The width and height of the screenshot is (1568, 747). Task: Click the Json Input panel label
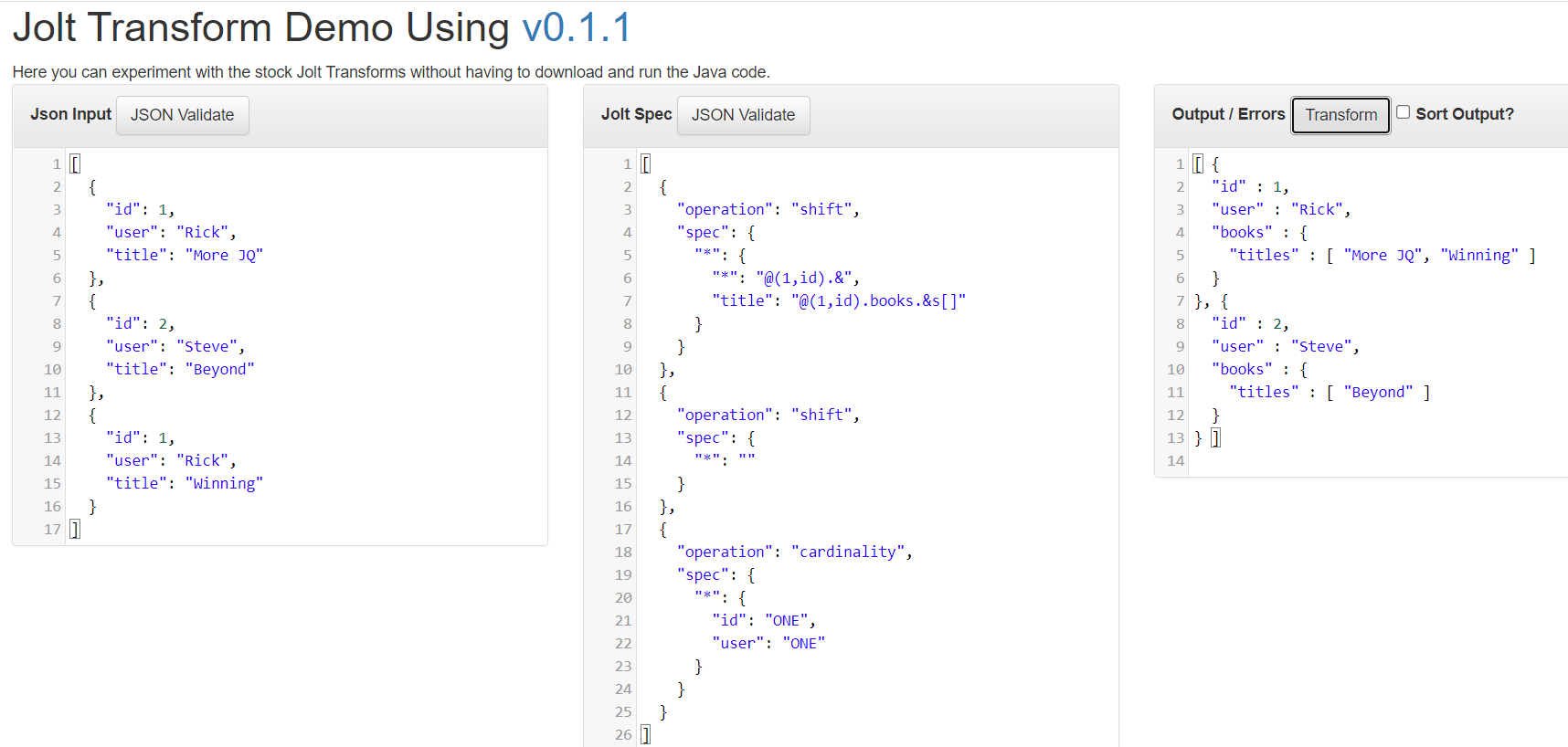coord(70,114)
